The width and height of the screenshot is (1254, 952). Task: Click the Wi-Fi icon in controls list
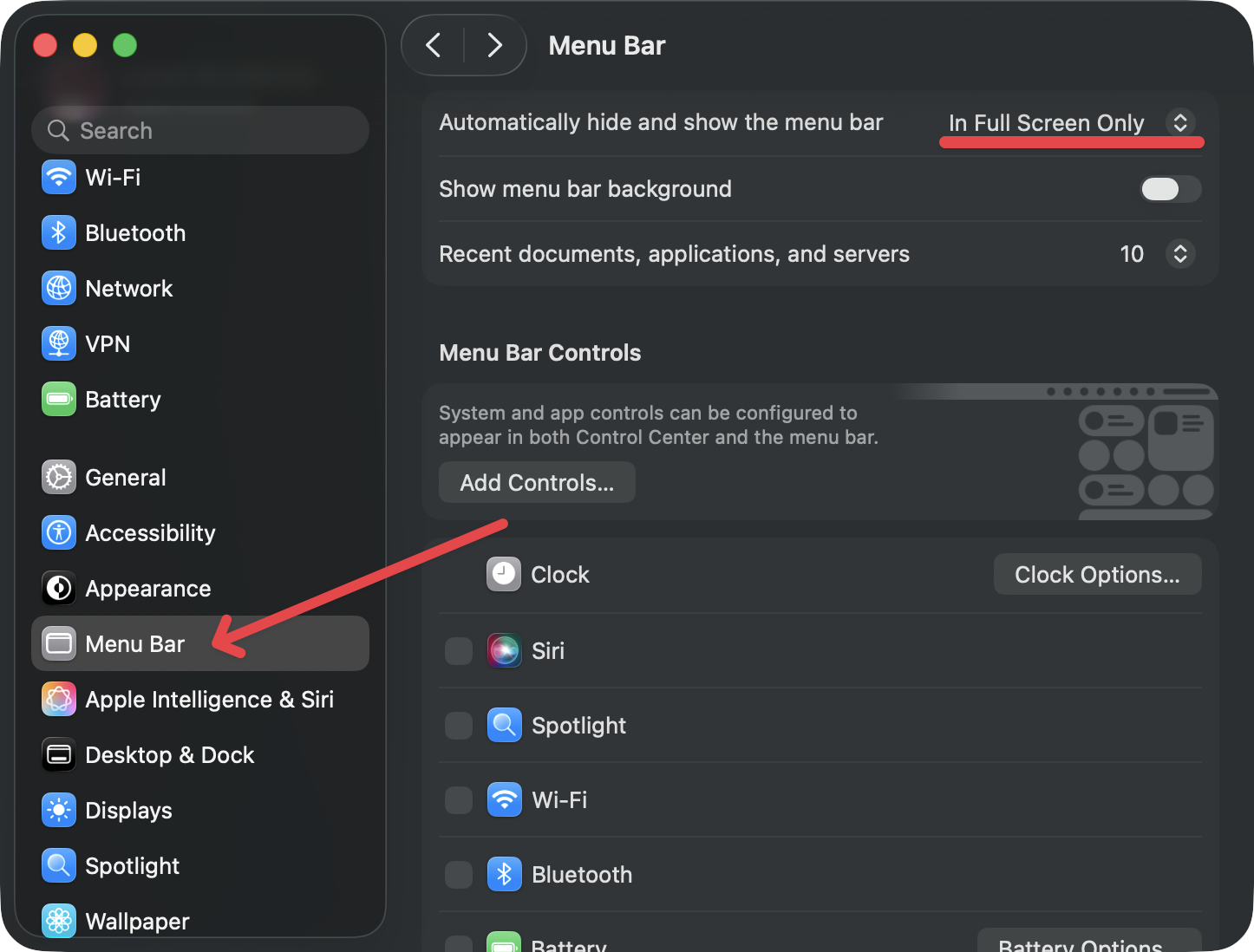[x=505, y=799]
